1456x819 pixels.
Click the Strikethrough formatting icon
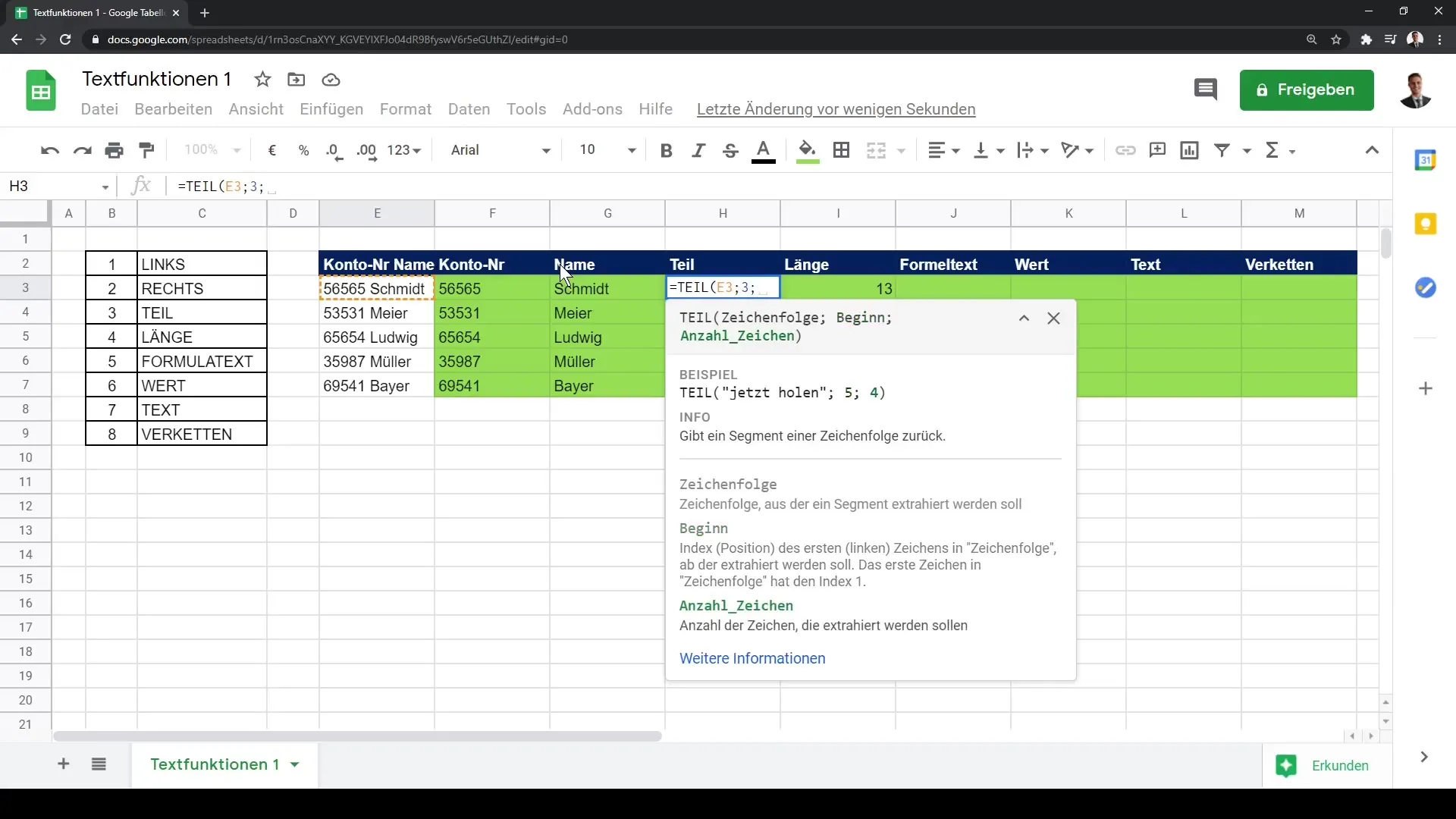(x=731, y=150)
